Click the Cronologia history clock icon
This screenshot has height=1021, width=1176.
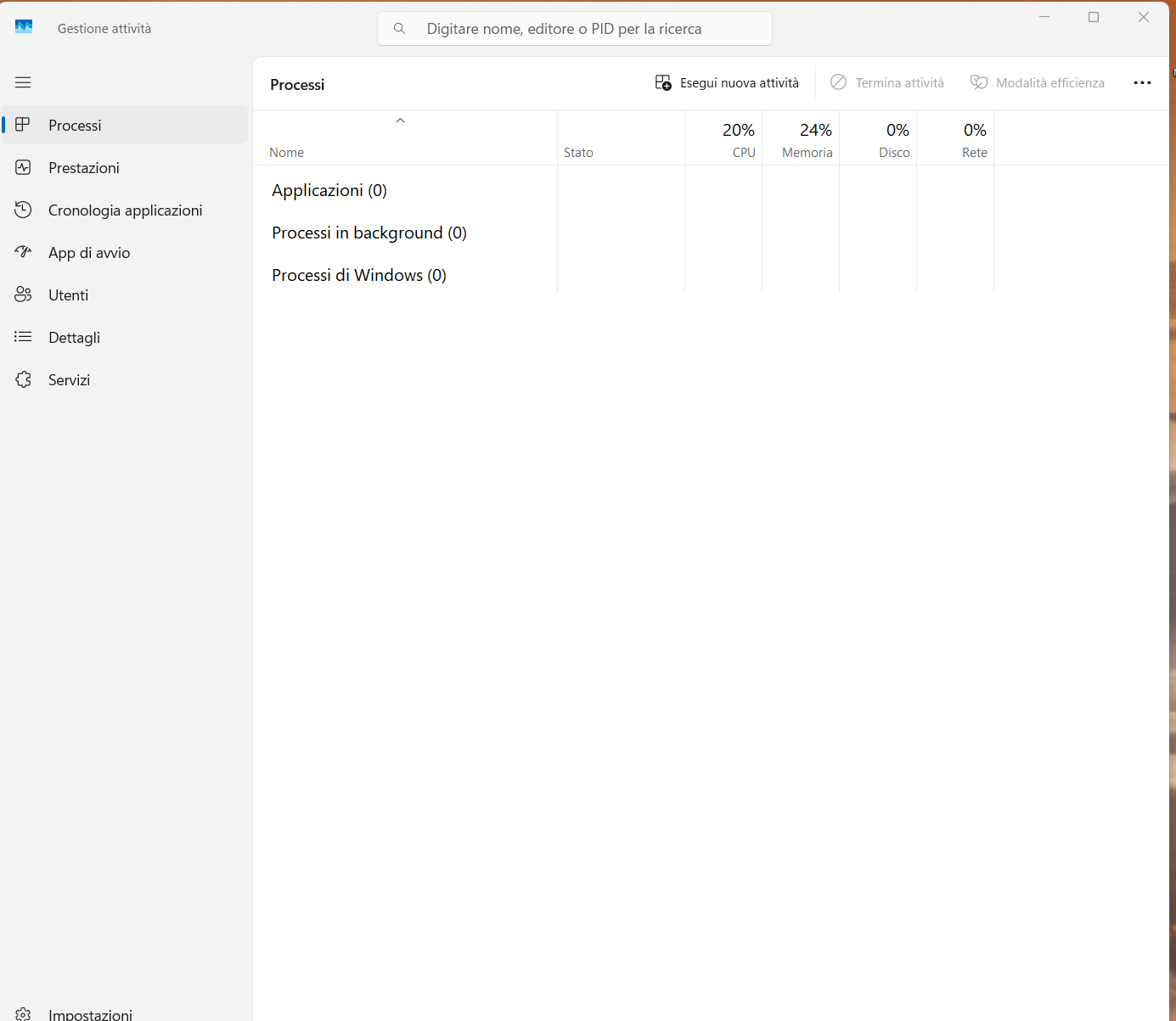coord(23,210)
